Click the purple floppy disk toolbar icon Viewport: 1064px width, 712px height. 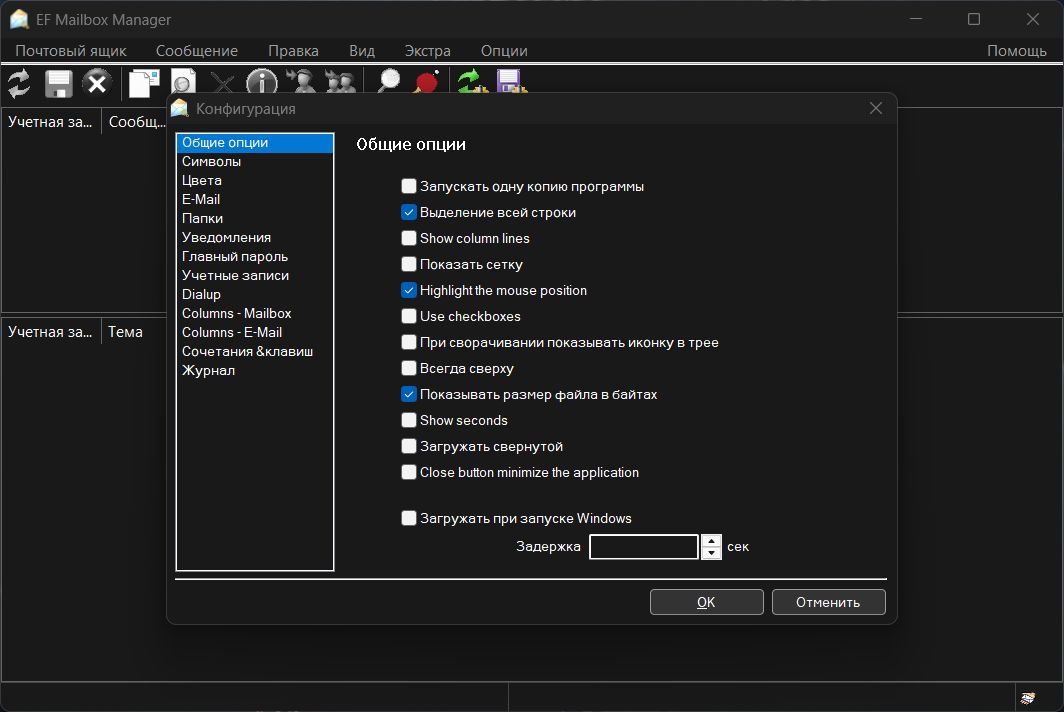[x=510, y=82]
